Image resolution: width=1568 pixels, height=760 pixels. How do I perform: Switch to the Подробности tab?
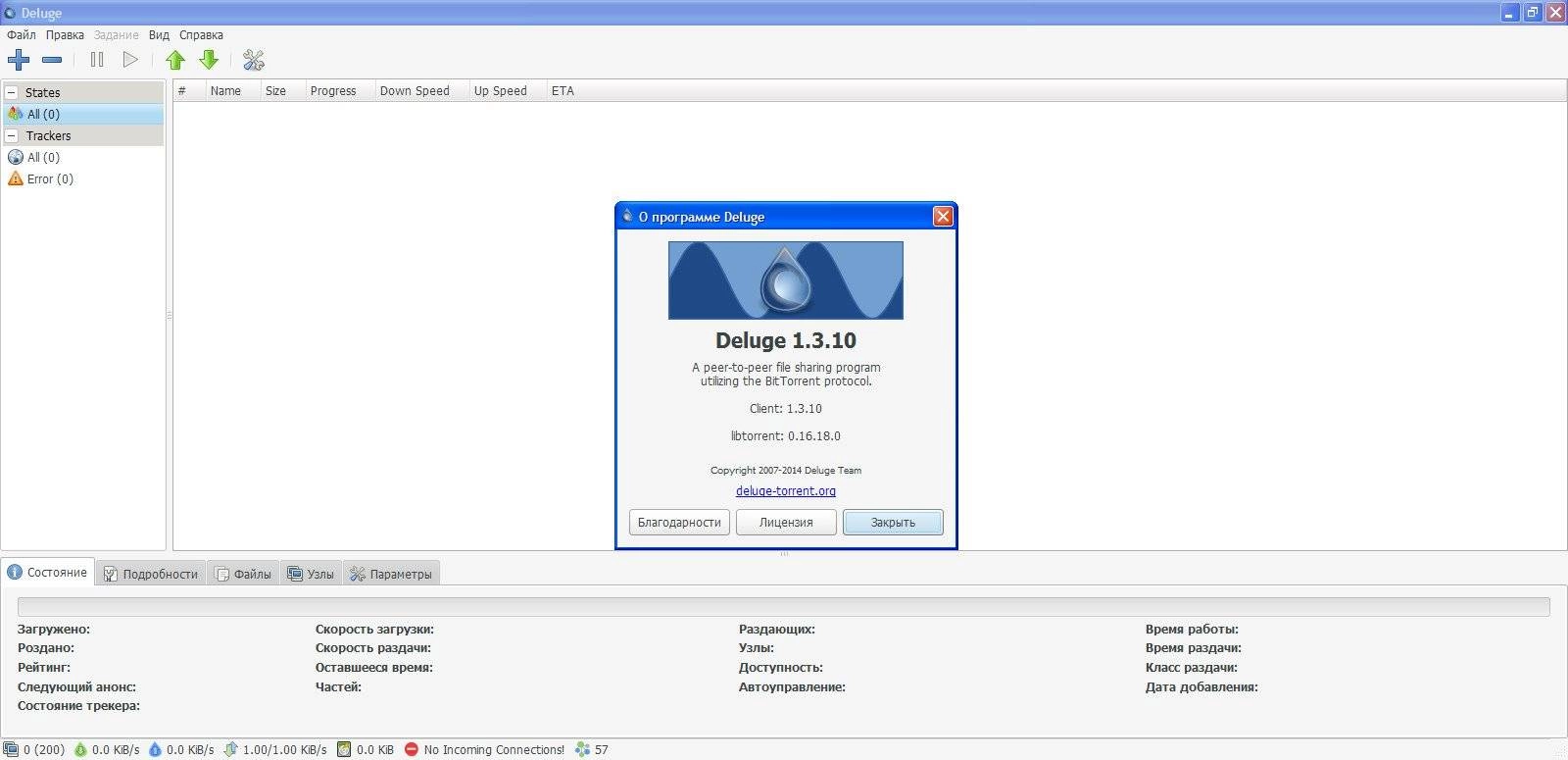click(x=151, y=574)
